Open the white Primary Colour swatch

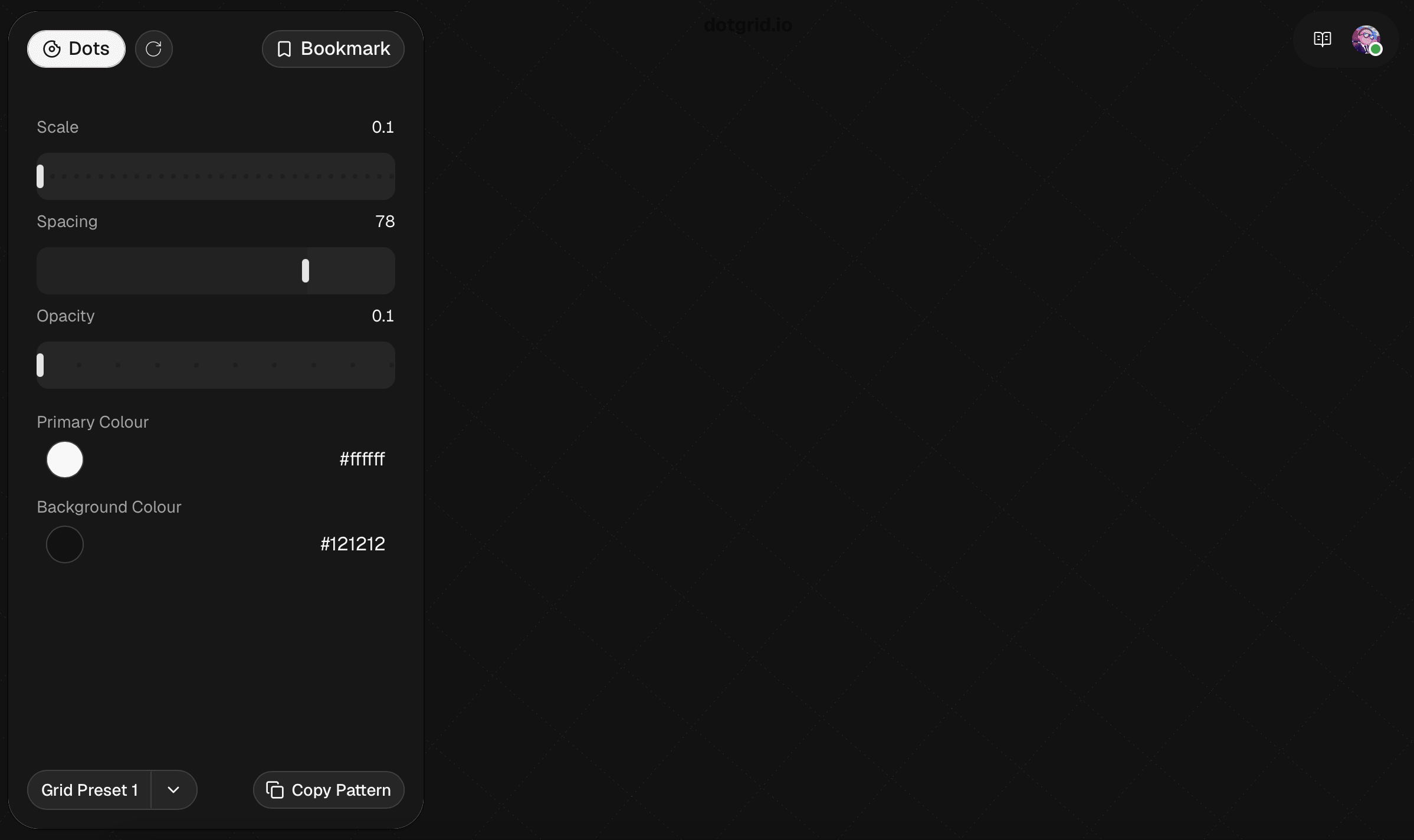pyautogui.click(x=65, y=460)
